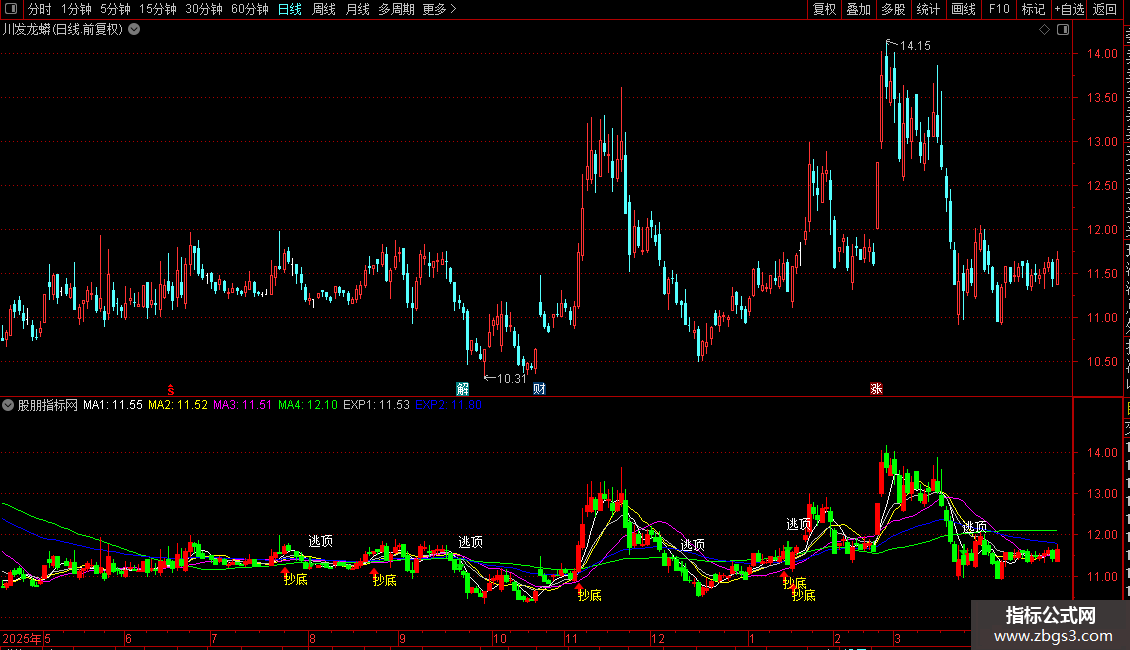1130x650 pixels.
Task: Switch to 周线 weekly chart
Action: tap(324, 9)
